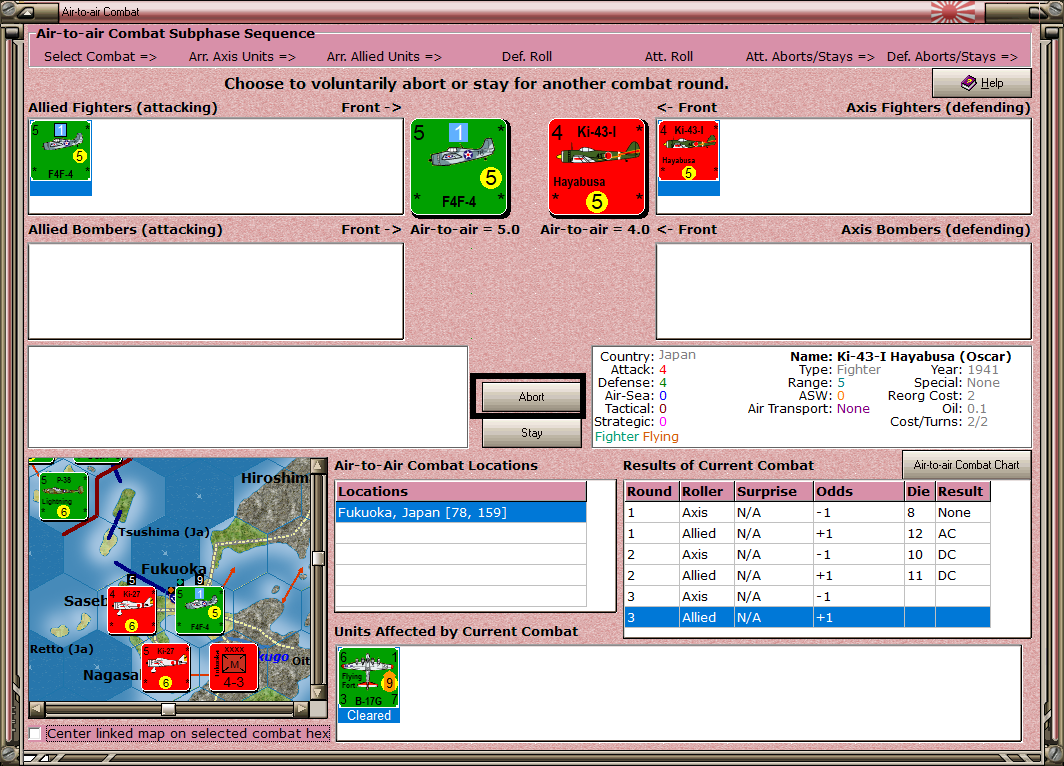Click the AC result for round 1 Allied
The height and width of the screenshot is (766, 1064).
947,533
